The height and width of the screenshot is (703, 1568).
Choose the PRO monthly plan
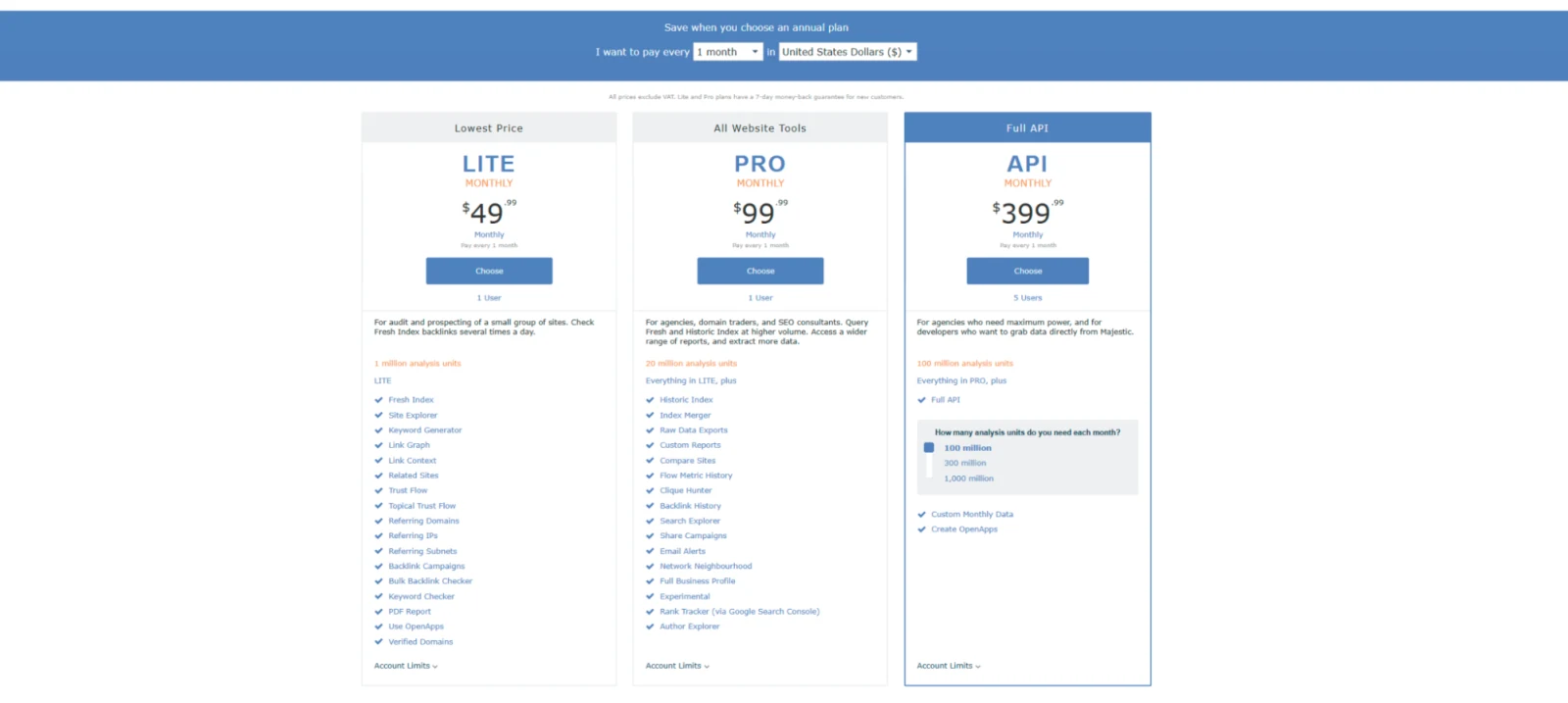click(x=760, y=271)
